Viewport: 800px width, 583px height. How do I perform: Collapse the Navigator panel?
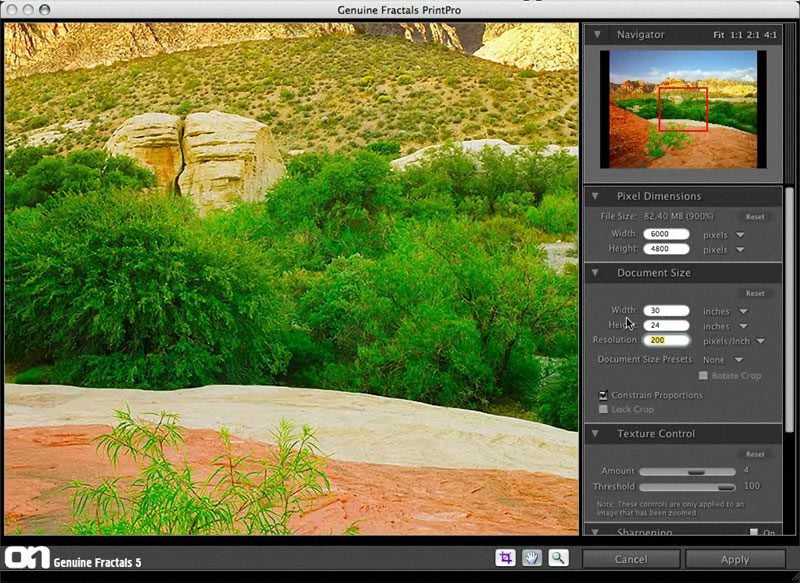597,34
